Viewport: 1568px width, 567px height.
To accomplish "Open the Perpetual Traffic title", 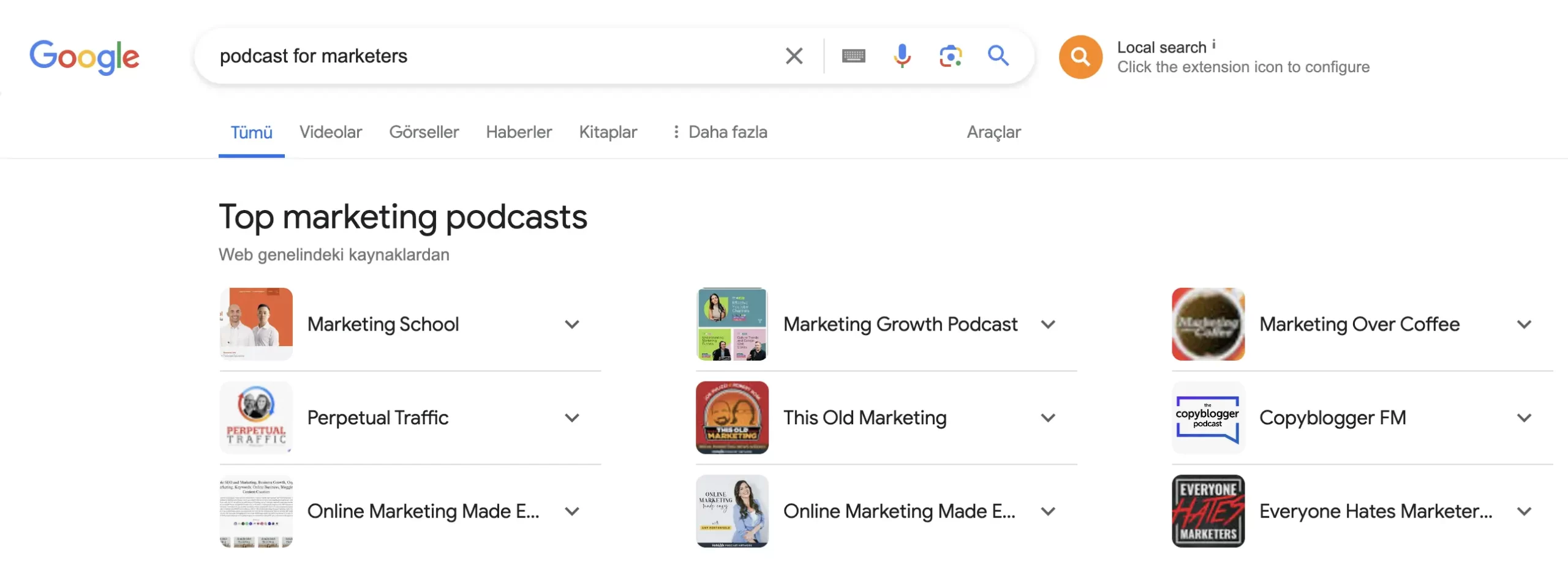I will click(x=378, y=418).
